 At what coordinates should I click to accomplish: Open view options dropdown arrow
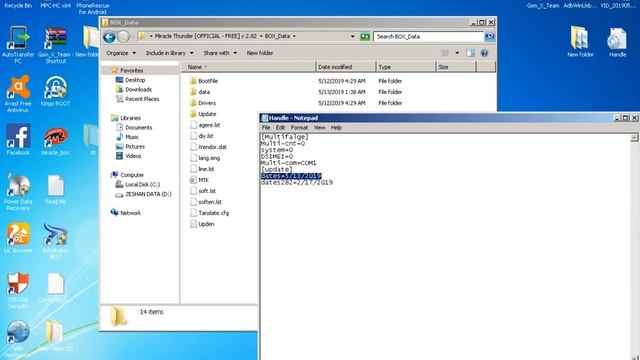457,53
